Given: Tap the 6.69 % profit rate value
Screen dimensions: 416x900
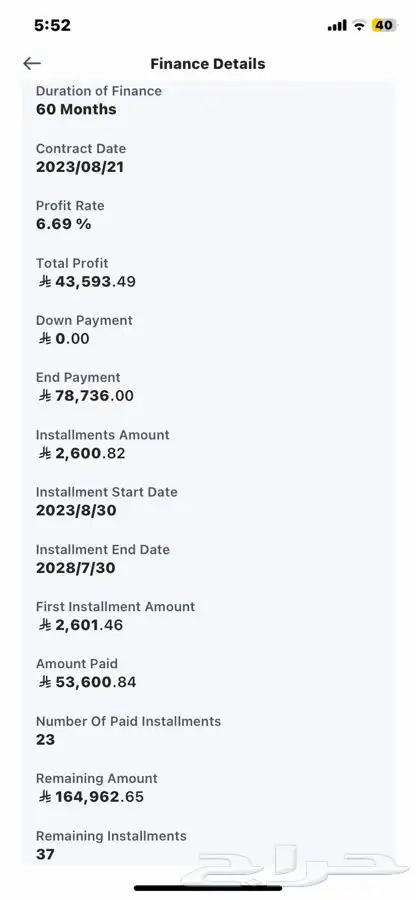Looking at the screenshot, I should pyautogui.click(x=64, y=224).
